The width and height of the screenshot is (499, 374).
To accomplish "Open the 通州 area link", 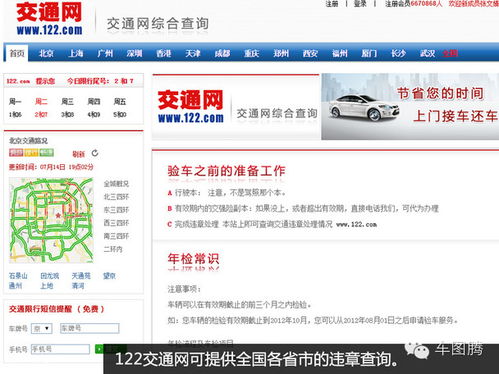I will (15, 286).
